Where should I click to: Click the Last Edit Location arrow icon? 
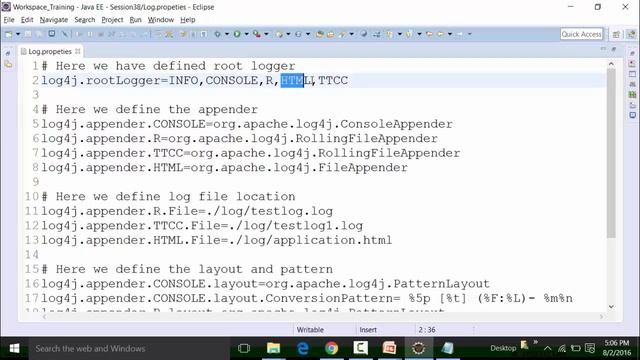429,34
